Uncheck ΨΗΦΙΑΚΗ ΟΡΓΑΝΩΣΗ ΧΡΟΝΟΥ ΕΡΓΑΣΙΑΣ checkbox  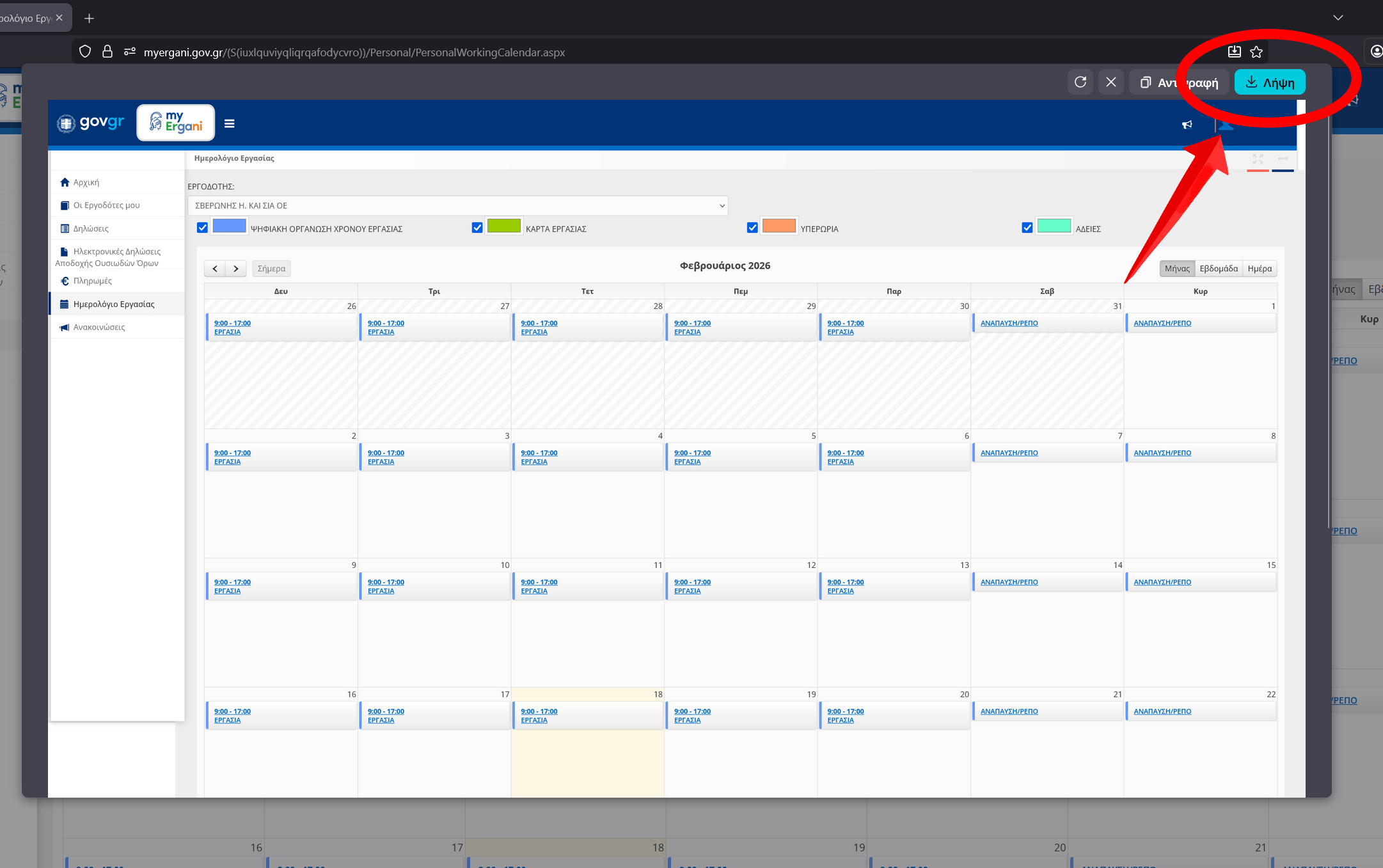[x=202, y=228]
